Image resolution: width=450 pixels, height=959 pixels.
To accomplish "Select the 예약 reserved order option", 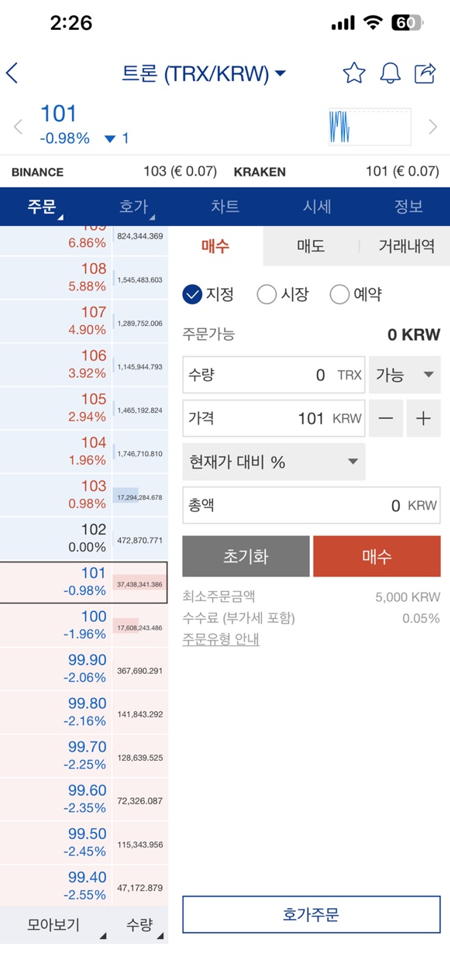I will click(356, 295).
